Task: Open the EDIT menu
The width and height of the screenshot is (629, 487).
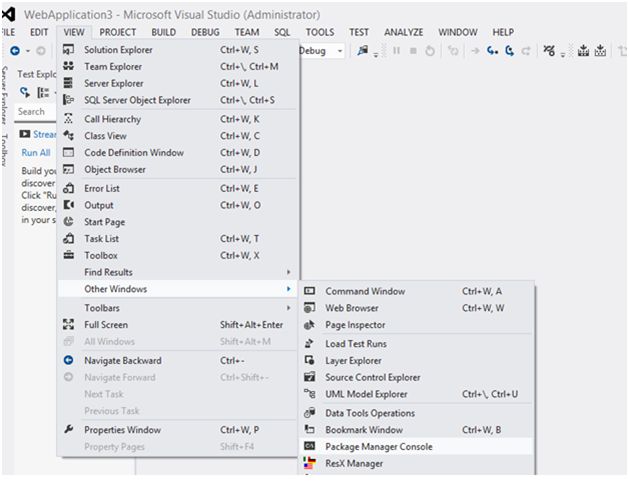Action: click(x=39, y=32)
